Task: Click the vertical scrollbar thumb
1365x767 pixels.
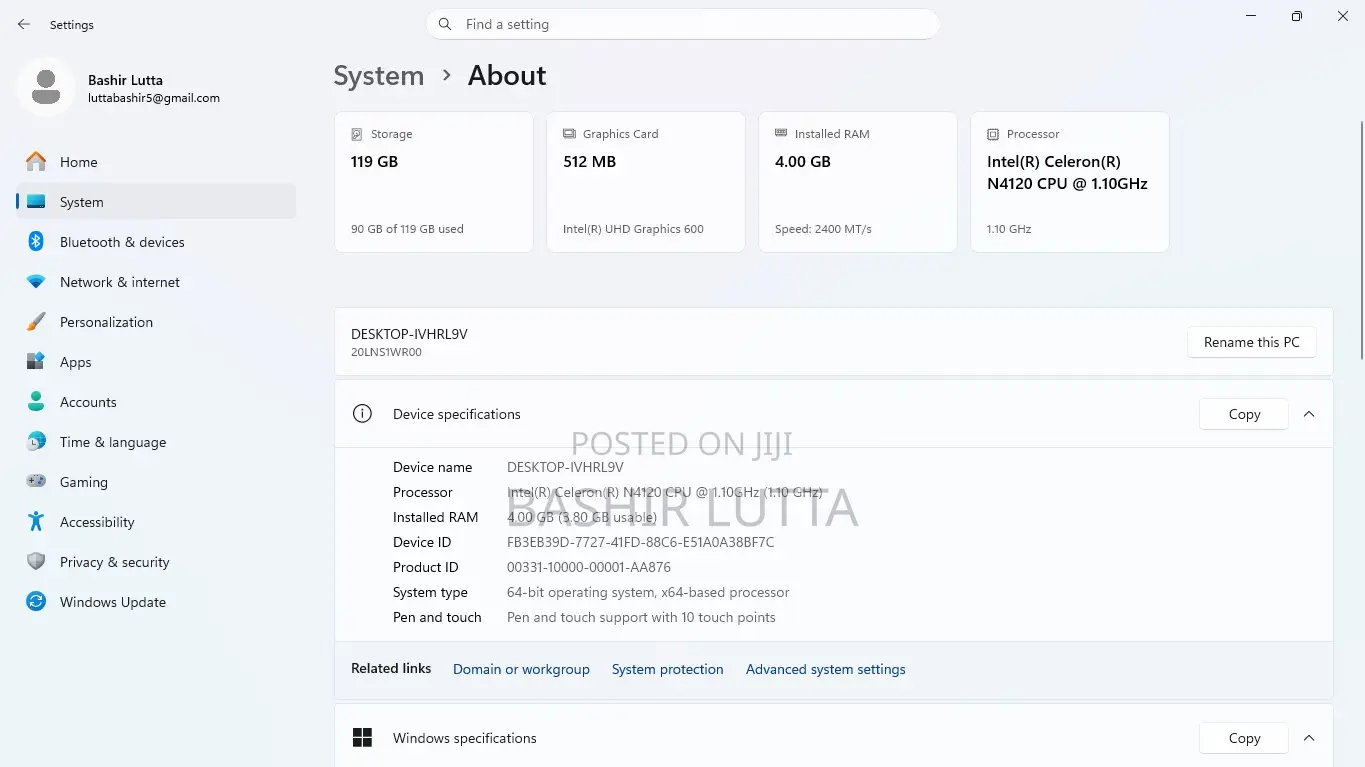Action: pyautogui.click(x=1360, y=238)
